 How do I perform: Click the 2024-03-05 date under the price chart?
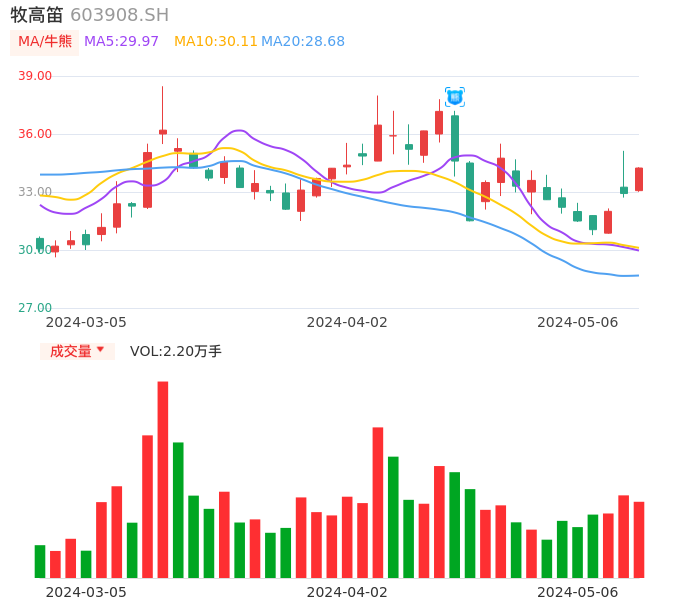[x=86, y=322]
